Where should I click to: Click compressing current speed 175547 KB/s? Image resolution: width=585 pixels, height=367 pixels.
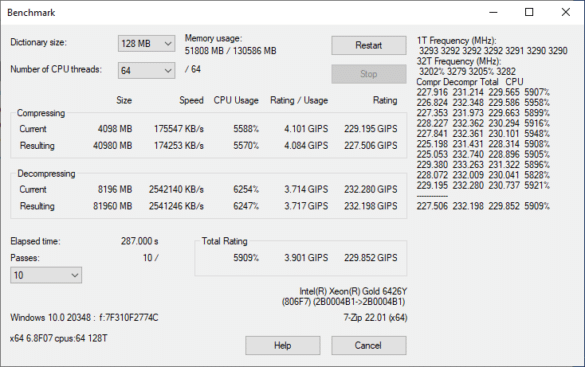click(x=179, y=129)
